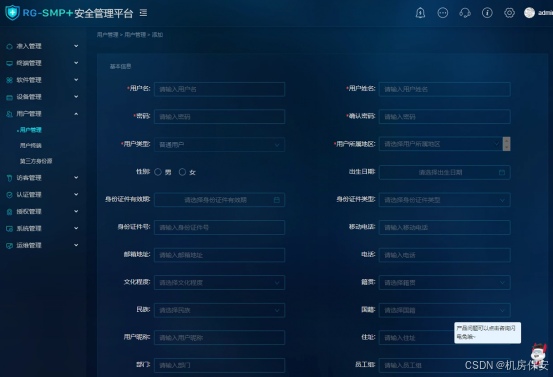The height and width of the screenshot is (377, 553).
Task: Click the 访客管理 sidebar icon
Action: (x=10, y=178)
